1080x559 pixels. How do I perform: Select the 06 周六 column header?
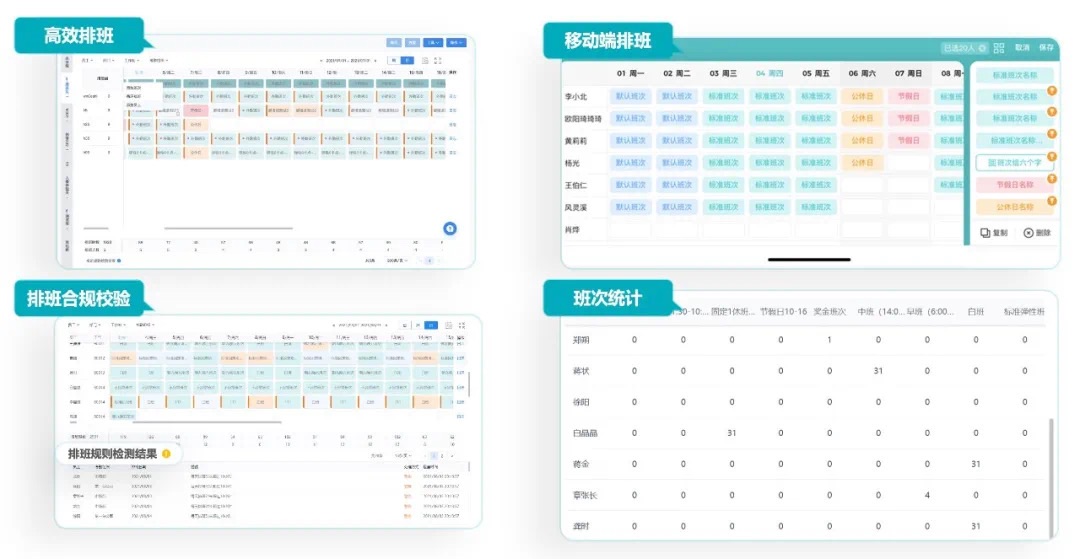pyautogui.click(x=862, y=73)
